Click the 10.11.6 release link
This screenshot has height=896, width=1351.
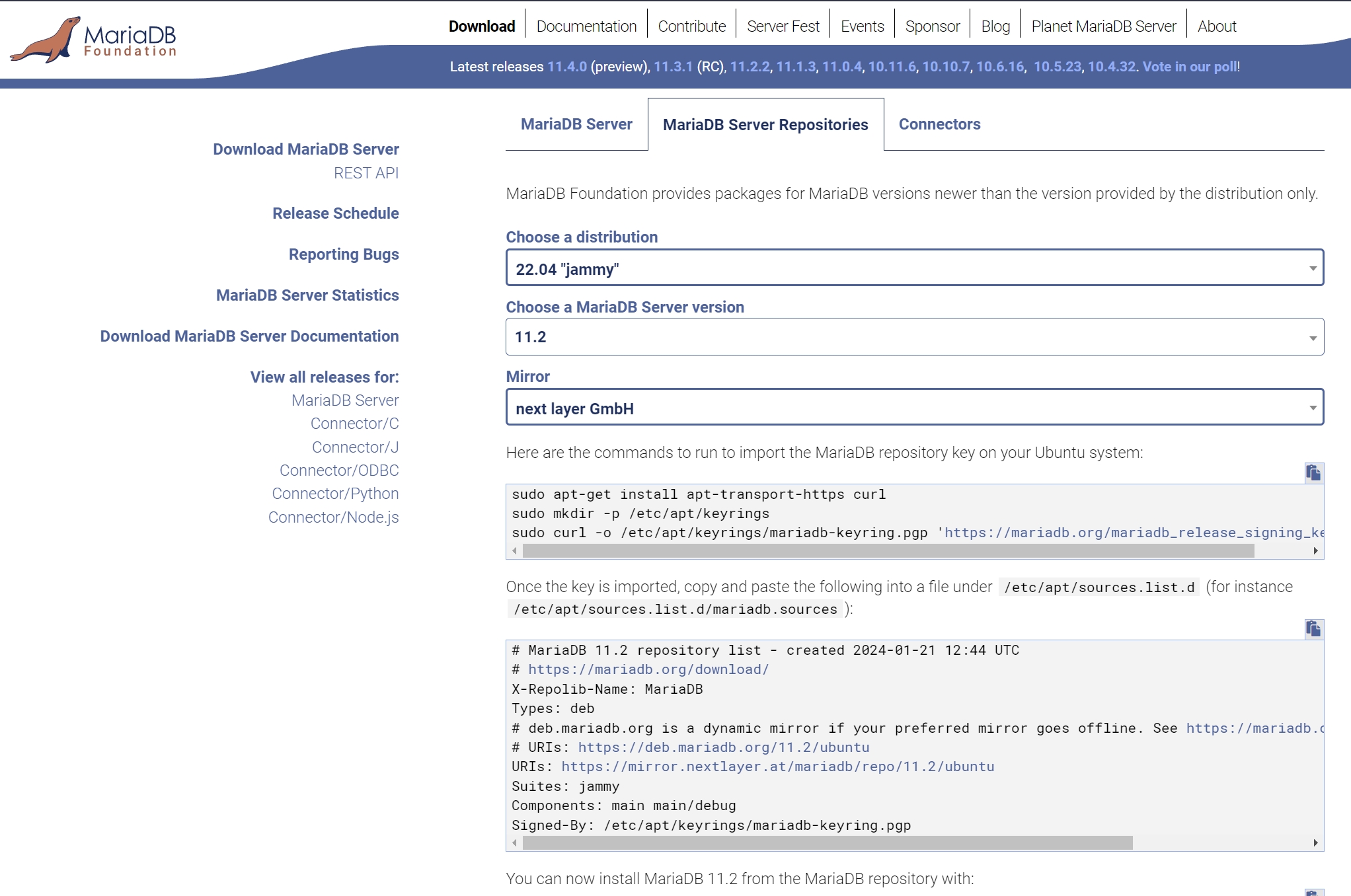892,67
